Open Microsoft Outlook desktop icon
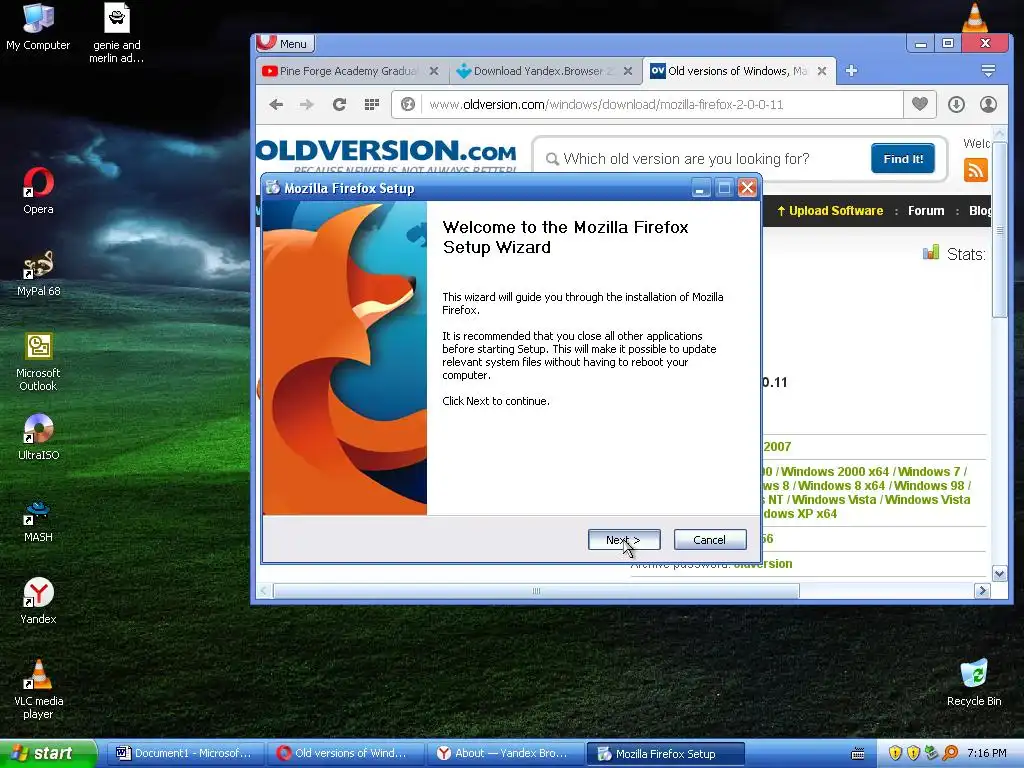1024x768 pixels. coord(38,362)
